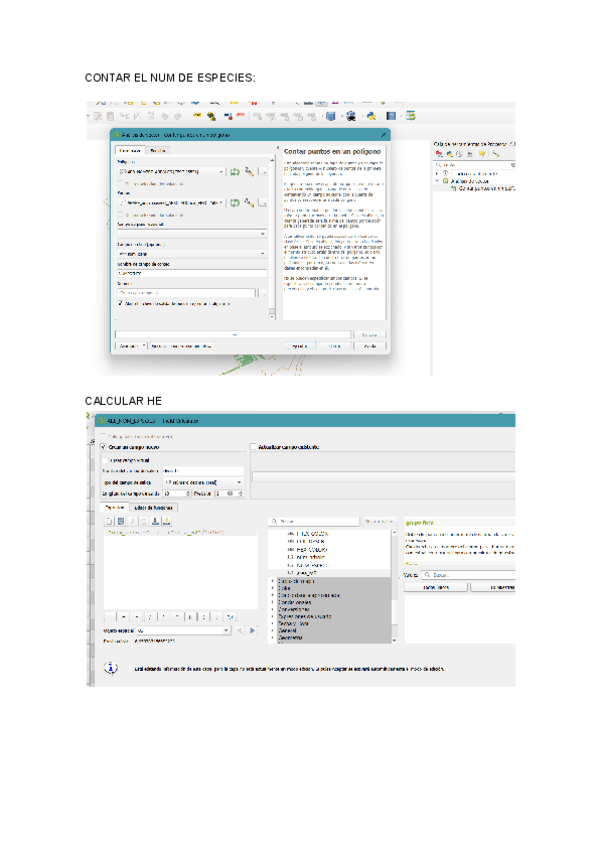Screen dimensions: 600x848
Task: Click the function search box in Field Calculator
Action: [x=314, y=521]
